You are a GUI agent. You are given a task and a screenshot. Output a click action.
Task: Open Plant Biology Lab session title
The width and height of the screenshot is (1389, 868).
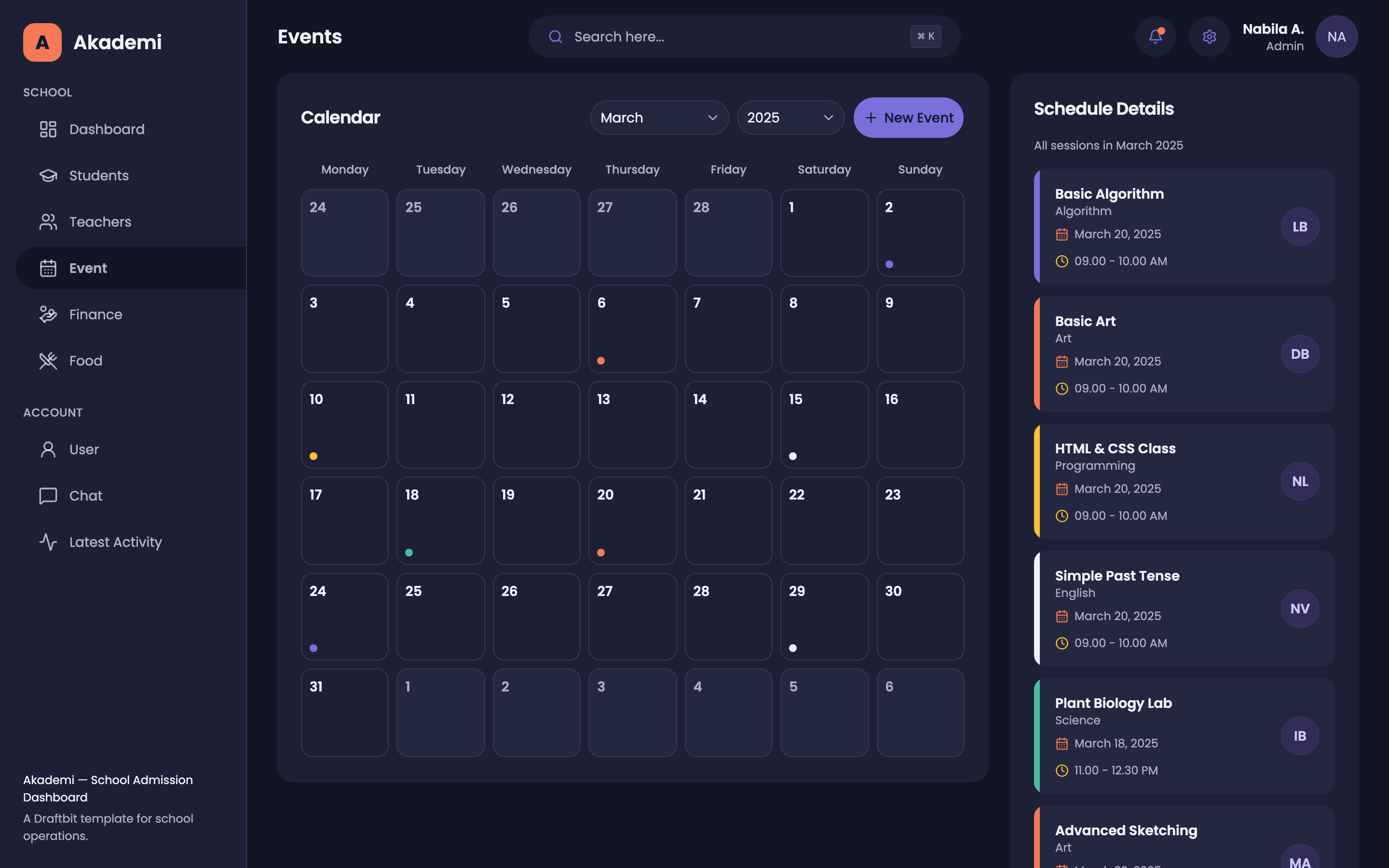[1113, 703]
